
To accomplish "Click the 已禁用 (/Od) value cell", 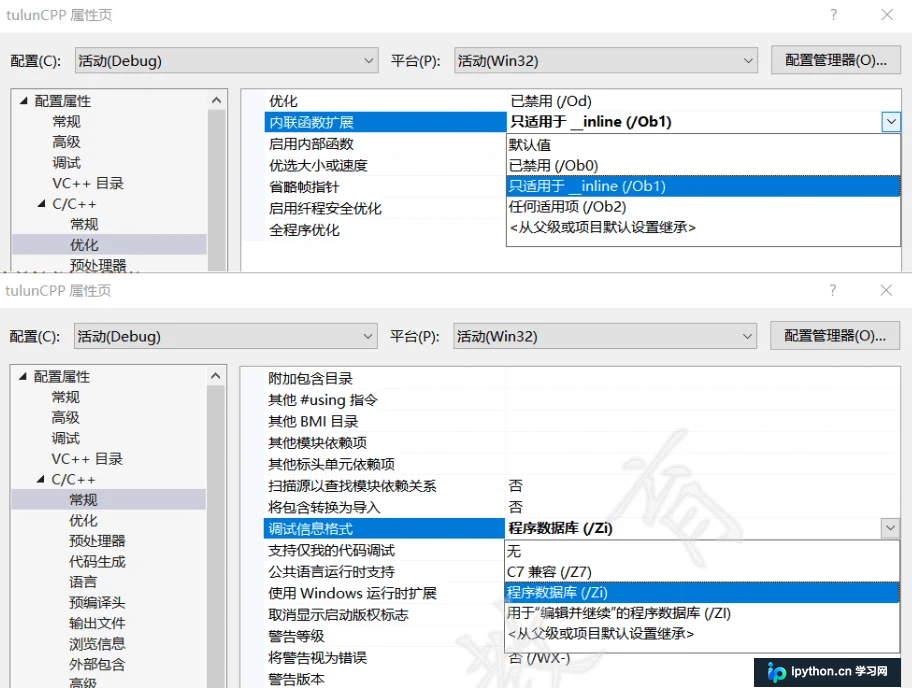I will click(704, 101).
